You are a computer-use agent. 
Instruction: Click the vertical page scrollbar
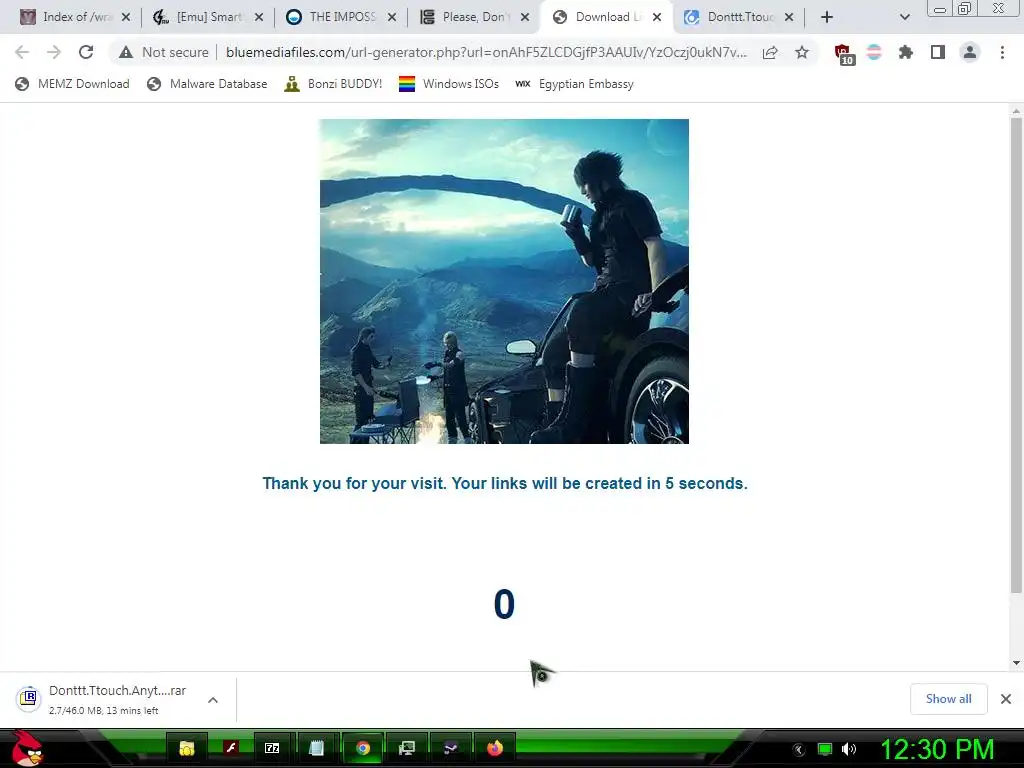[1016, 356]
